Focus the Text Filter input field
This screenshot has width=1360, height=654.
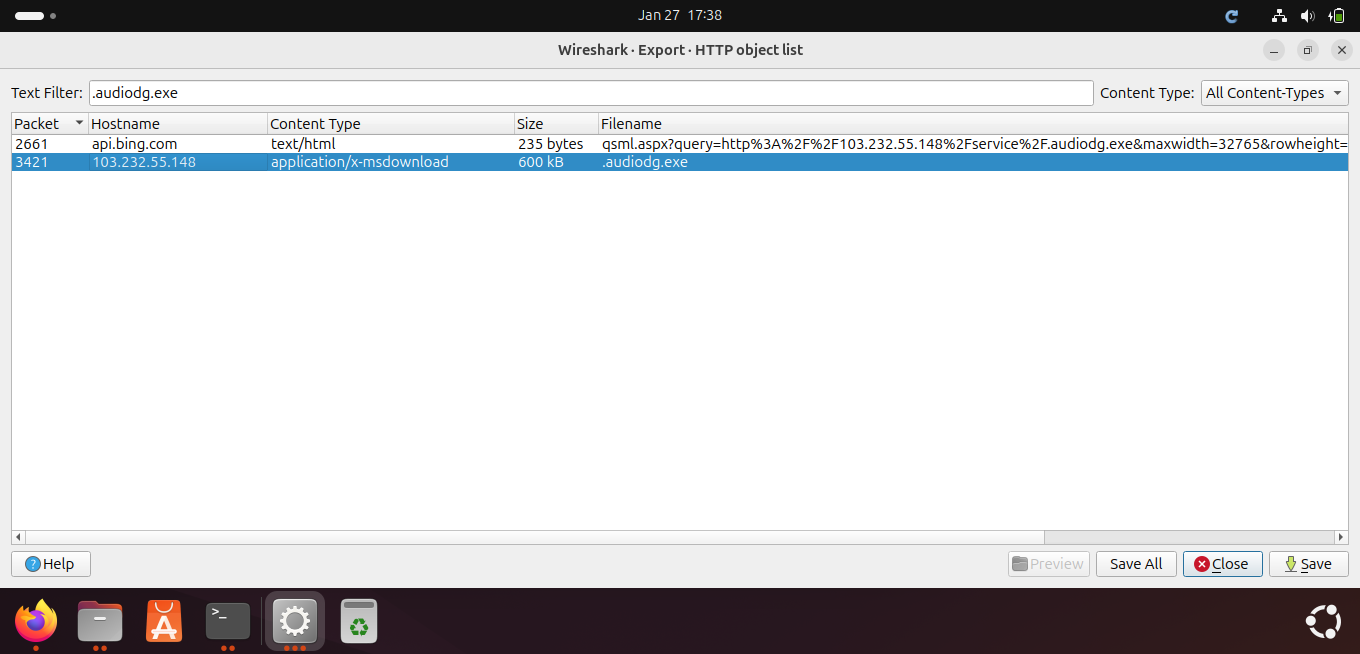coord(591,93)
